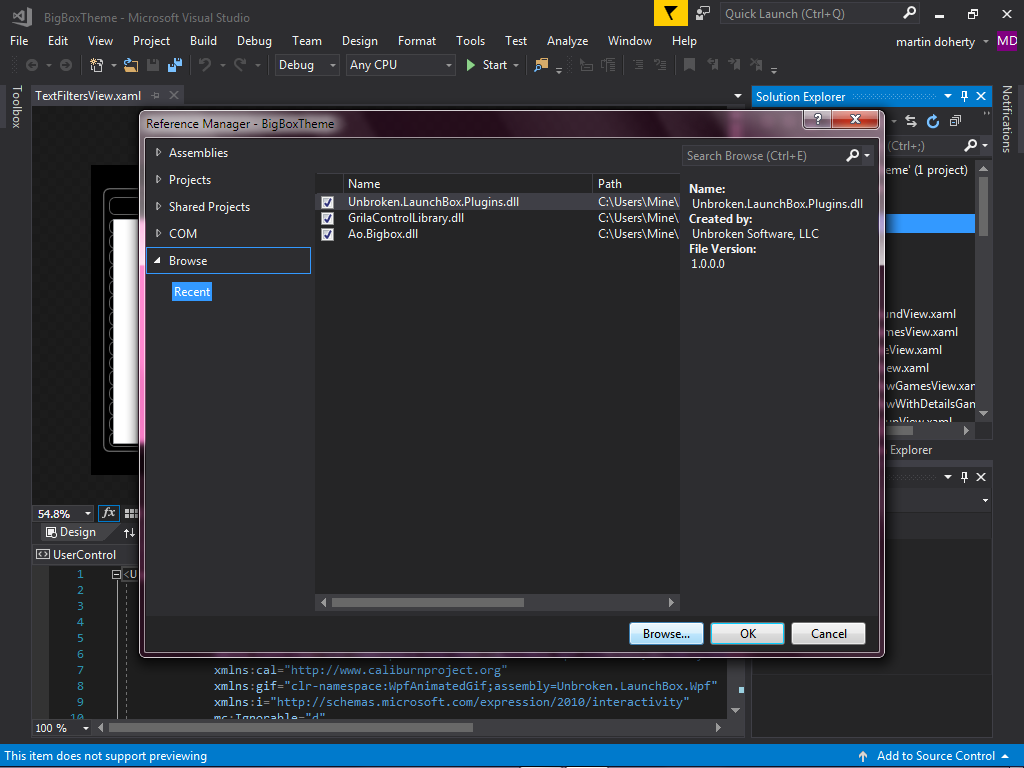Viewport: 1024px width, 768px height.
Task: Collapse the Browse category
Action: 157,261
